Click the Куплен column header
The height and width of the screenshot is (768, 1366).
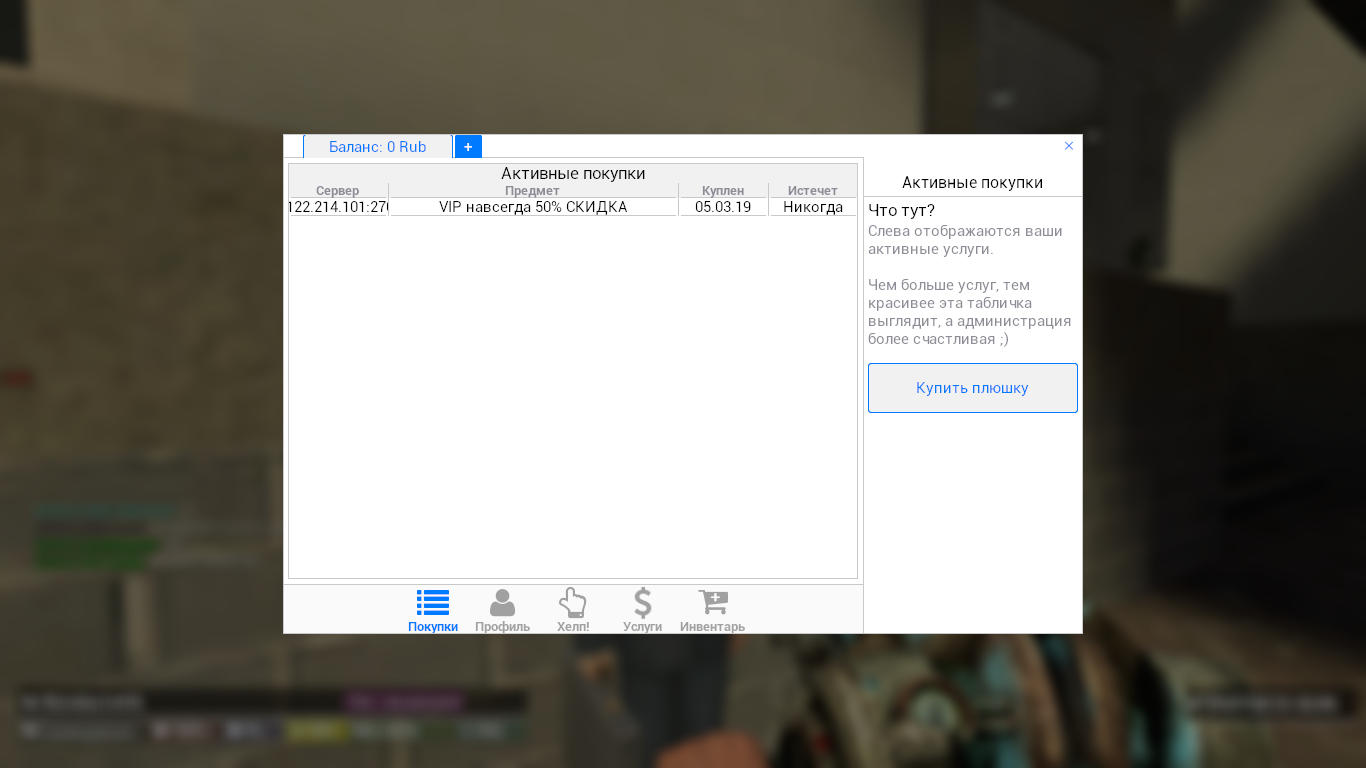click(x=723, y=190)
